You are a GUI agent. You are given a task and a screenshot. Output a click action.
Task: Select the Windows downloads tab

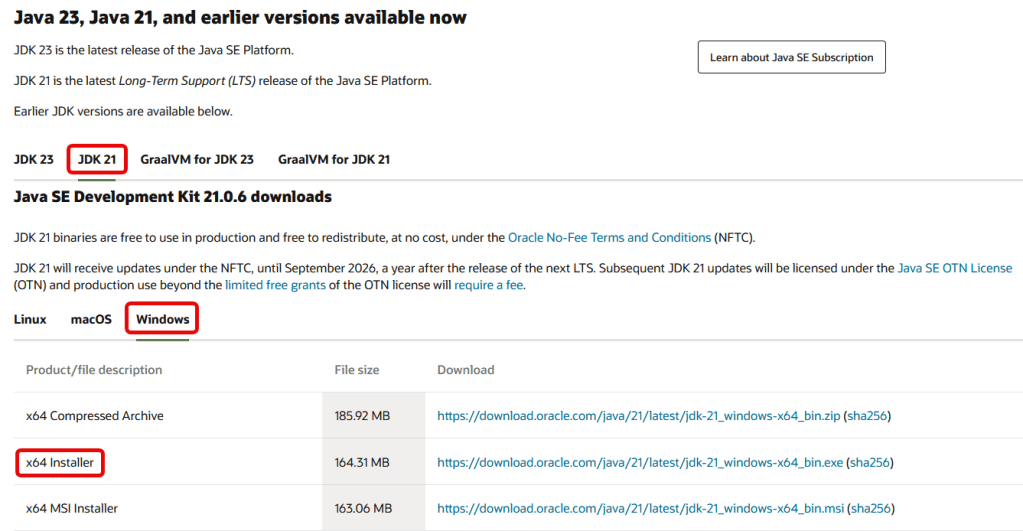[162, 319]
